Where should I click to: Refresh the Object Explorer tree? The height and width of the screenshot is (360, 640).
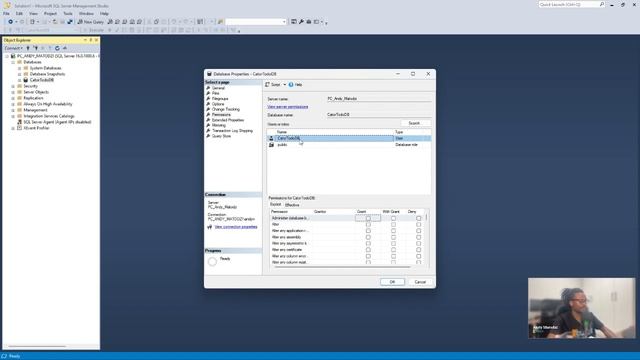(57, 48)
